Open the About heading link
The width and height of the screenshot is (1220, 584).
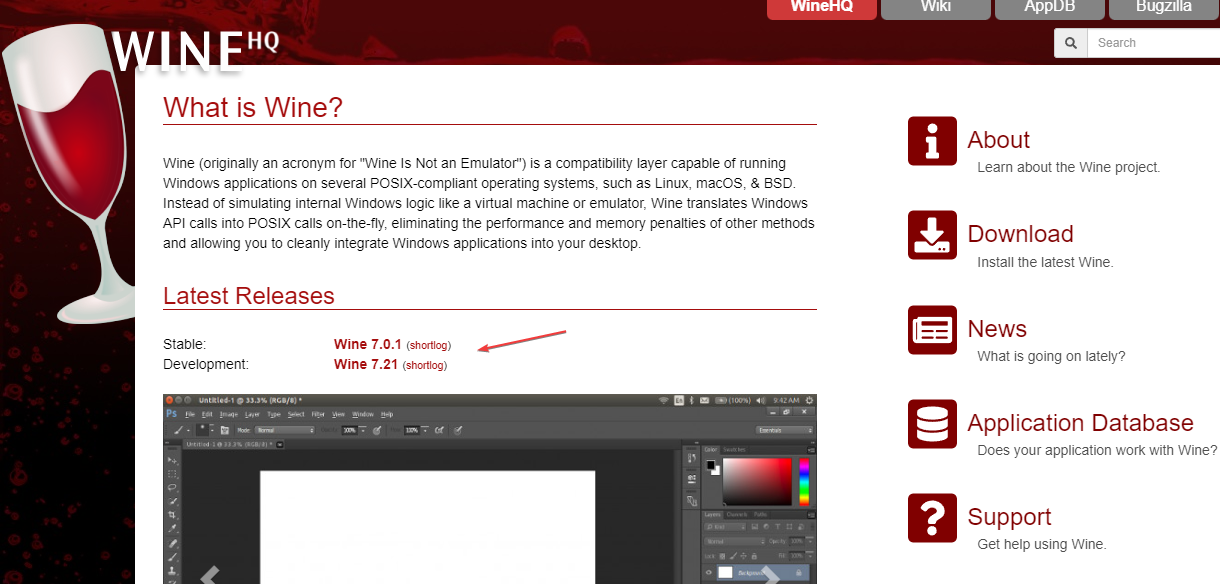click(998, 140)
